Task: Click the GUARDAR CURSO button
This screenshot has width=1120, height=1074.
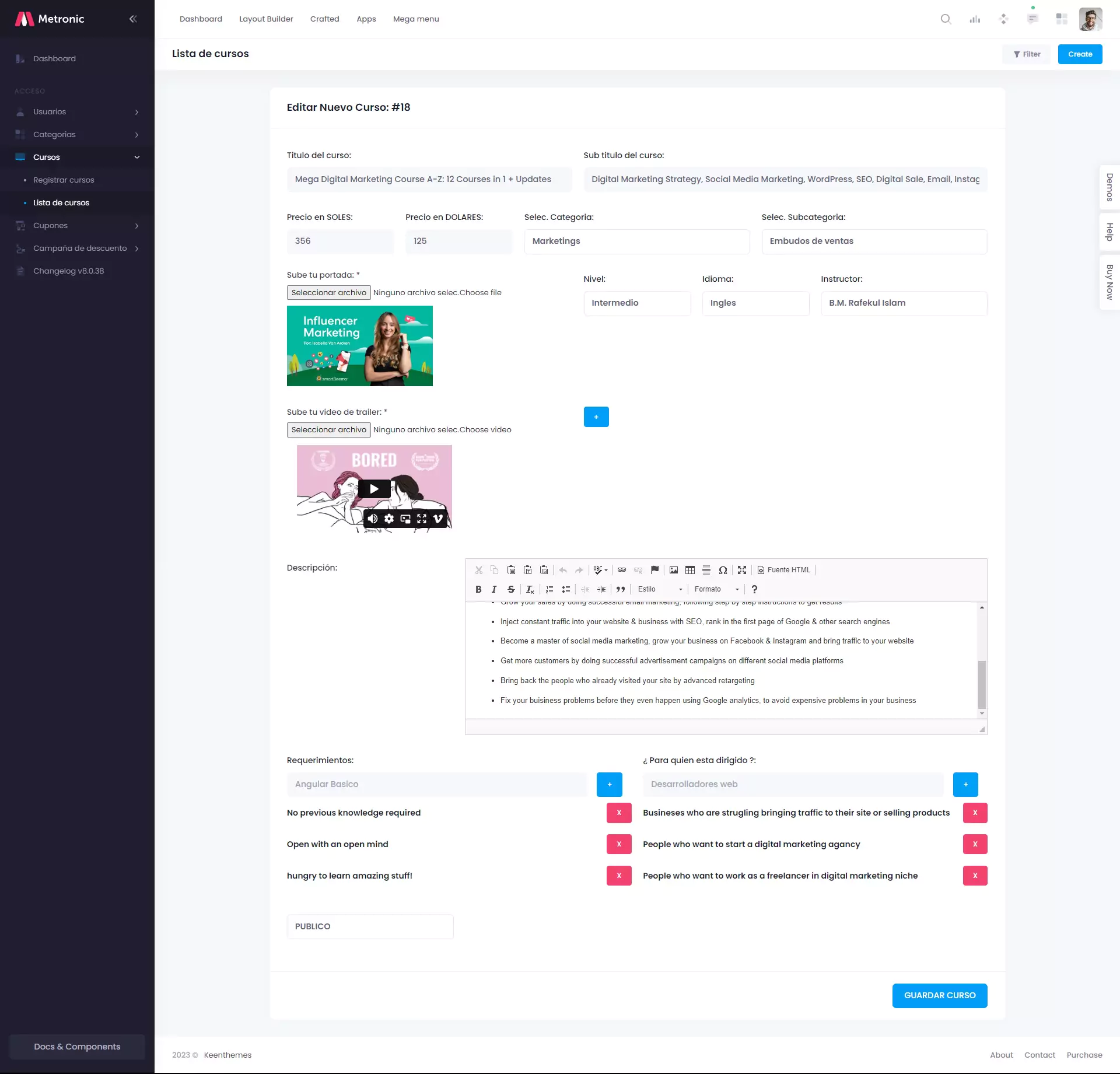Action: click(x=939, y=995)
